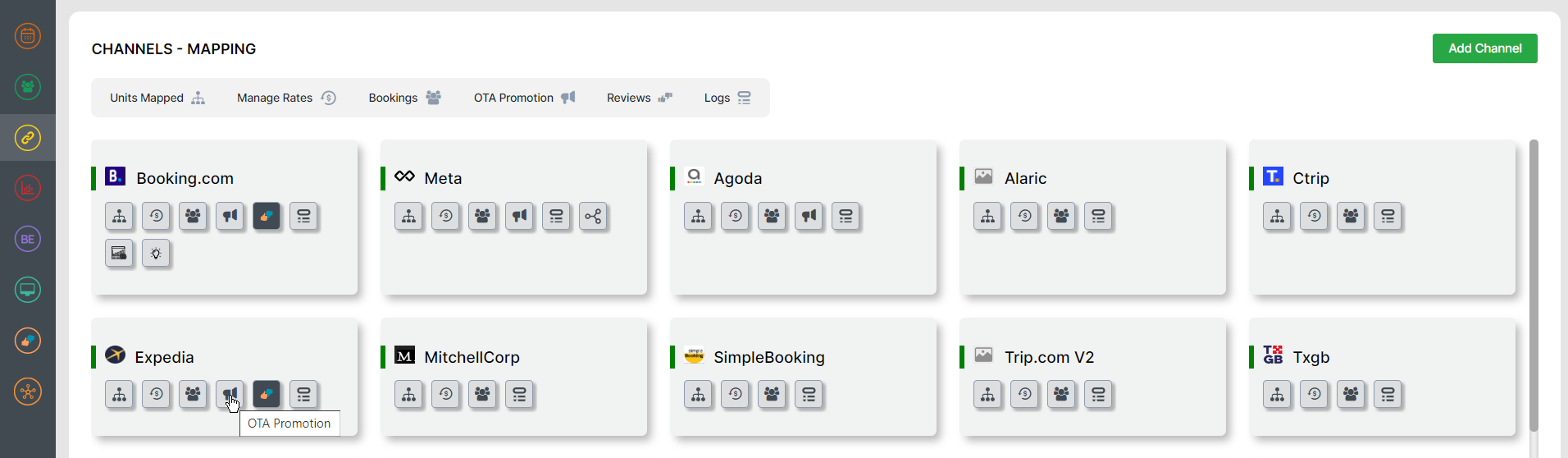
Task: Open Manage Rates for Meta channel
Action: click(445, 216)
